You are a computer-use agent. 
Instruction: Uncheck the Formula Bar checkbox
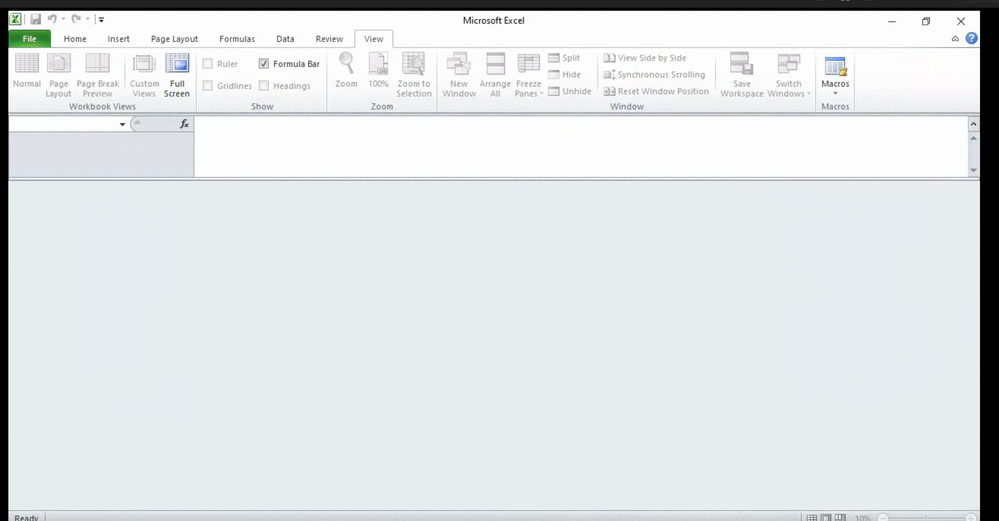264,64
